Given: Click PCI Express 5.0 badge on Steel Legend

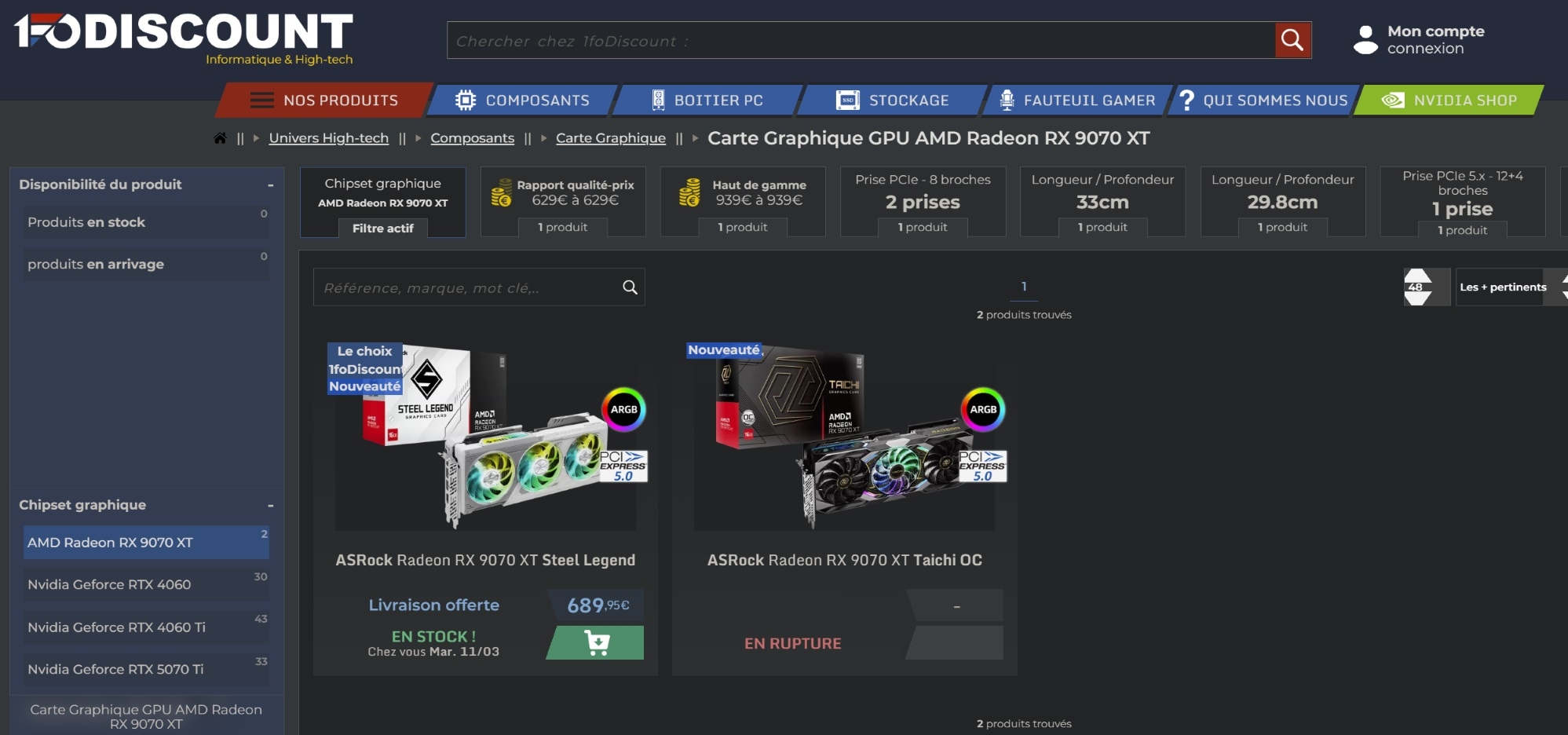Looking at the screenshot, I should tap(623, 466).
